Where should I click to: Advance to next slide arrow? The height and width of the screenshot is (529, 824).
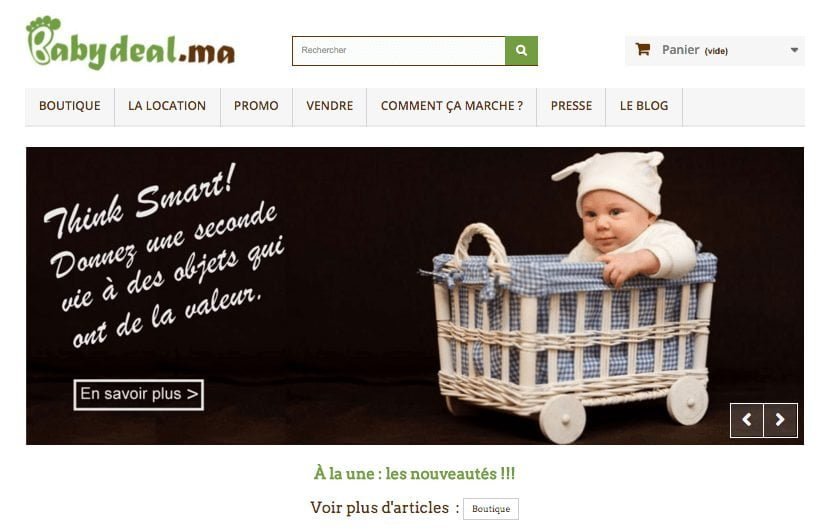tap(780, 420)
